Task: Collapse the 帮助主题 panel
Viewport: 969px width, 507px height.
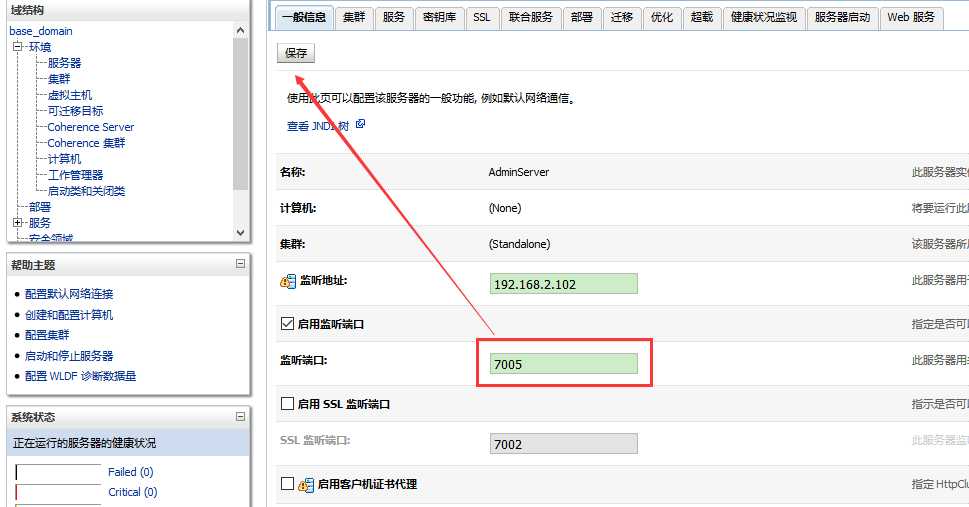Action: coord(240,264)
